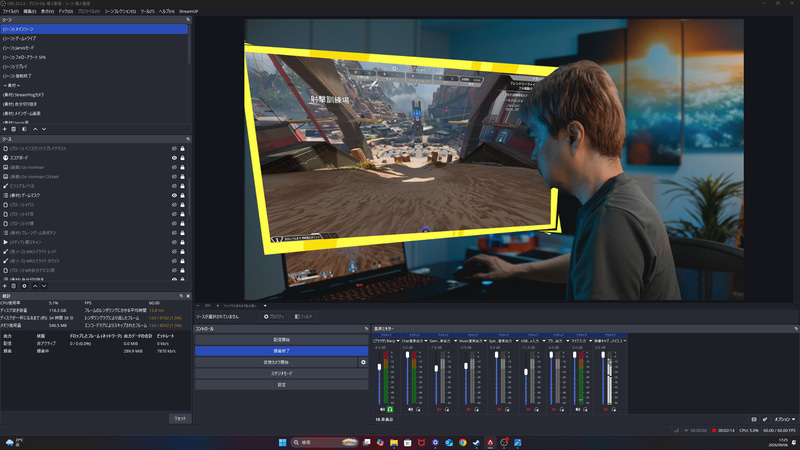Toggle スタジオモード button

(x=282, y=373)
